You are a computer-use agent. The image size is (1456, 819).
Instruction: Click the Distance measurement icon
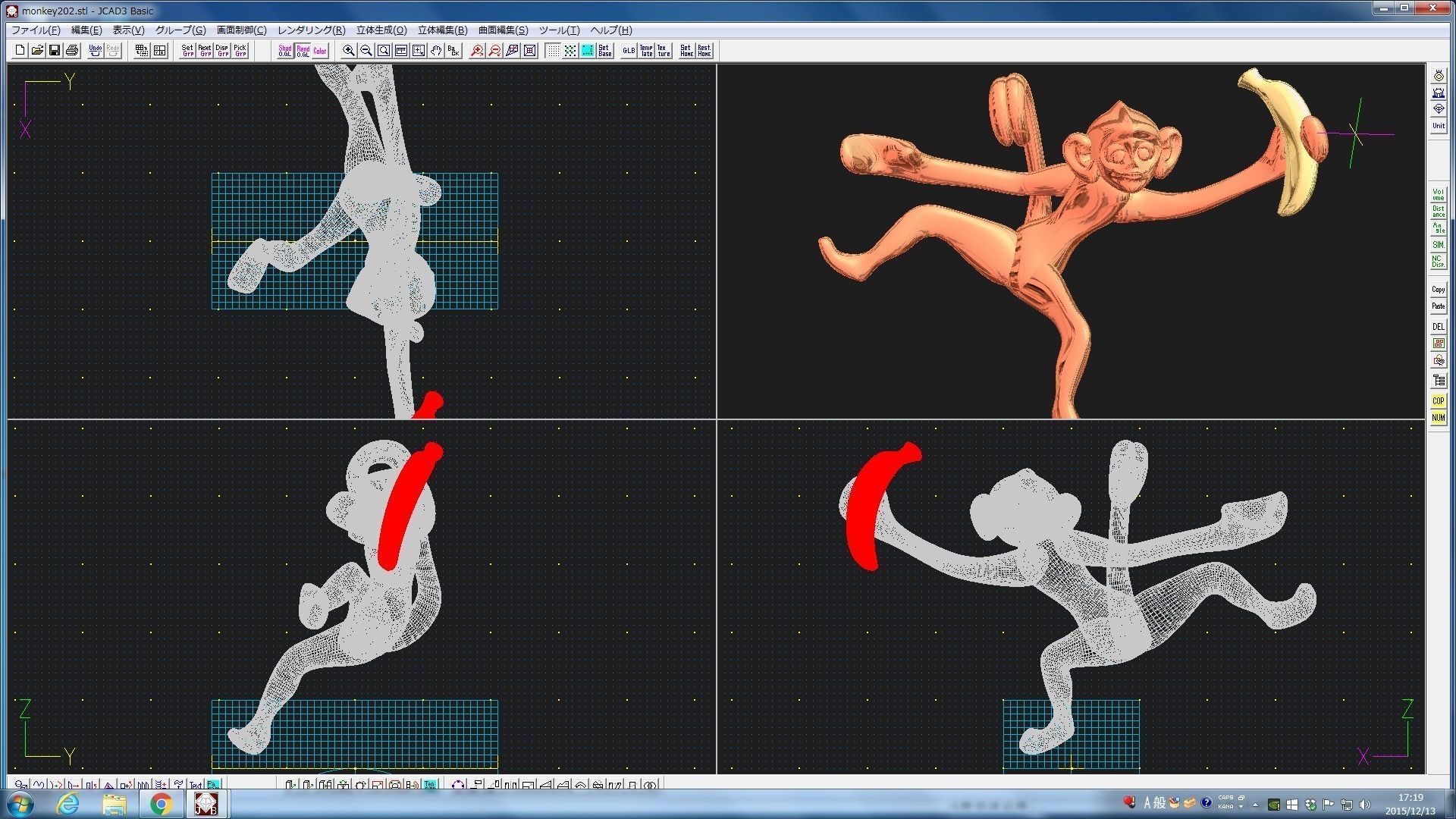coord(1438,212)
